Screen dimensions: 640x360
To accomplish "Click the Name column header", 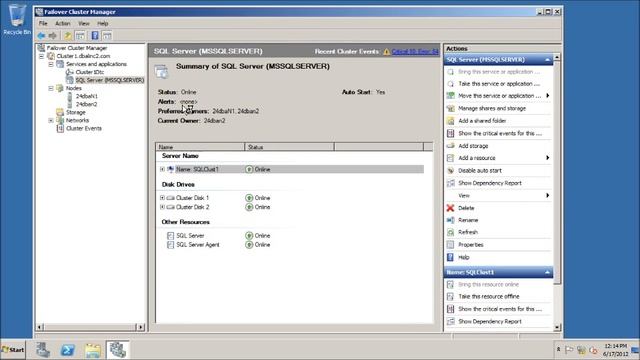I will click(200, 147).
